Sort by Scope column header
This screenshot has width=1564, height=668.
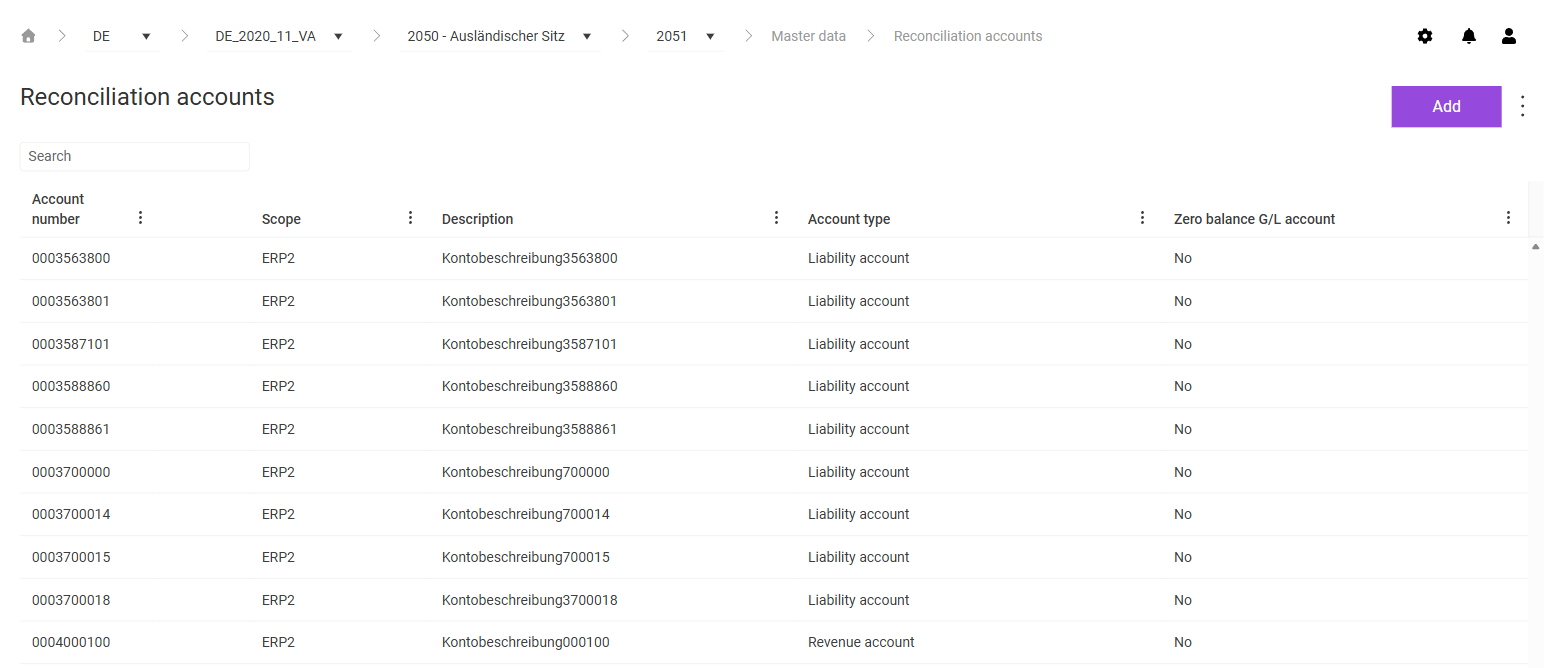[281, 219]
